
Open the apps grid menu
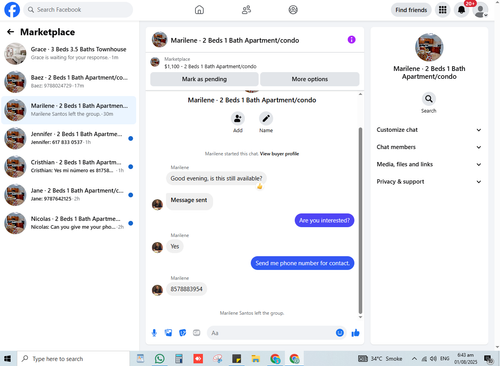[442, 10]
